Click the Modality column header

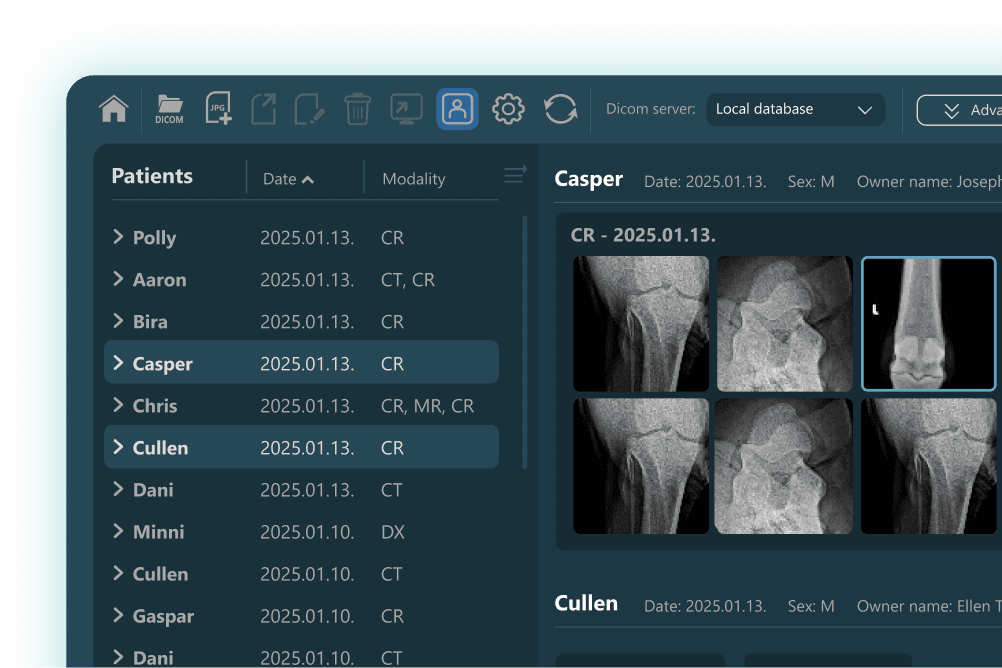pyautogui.click(x=413, y=179)
